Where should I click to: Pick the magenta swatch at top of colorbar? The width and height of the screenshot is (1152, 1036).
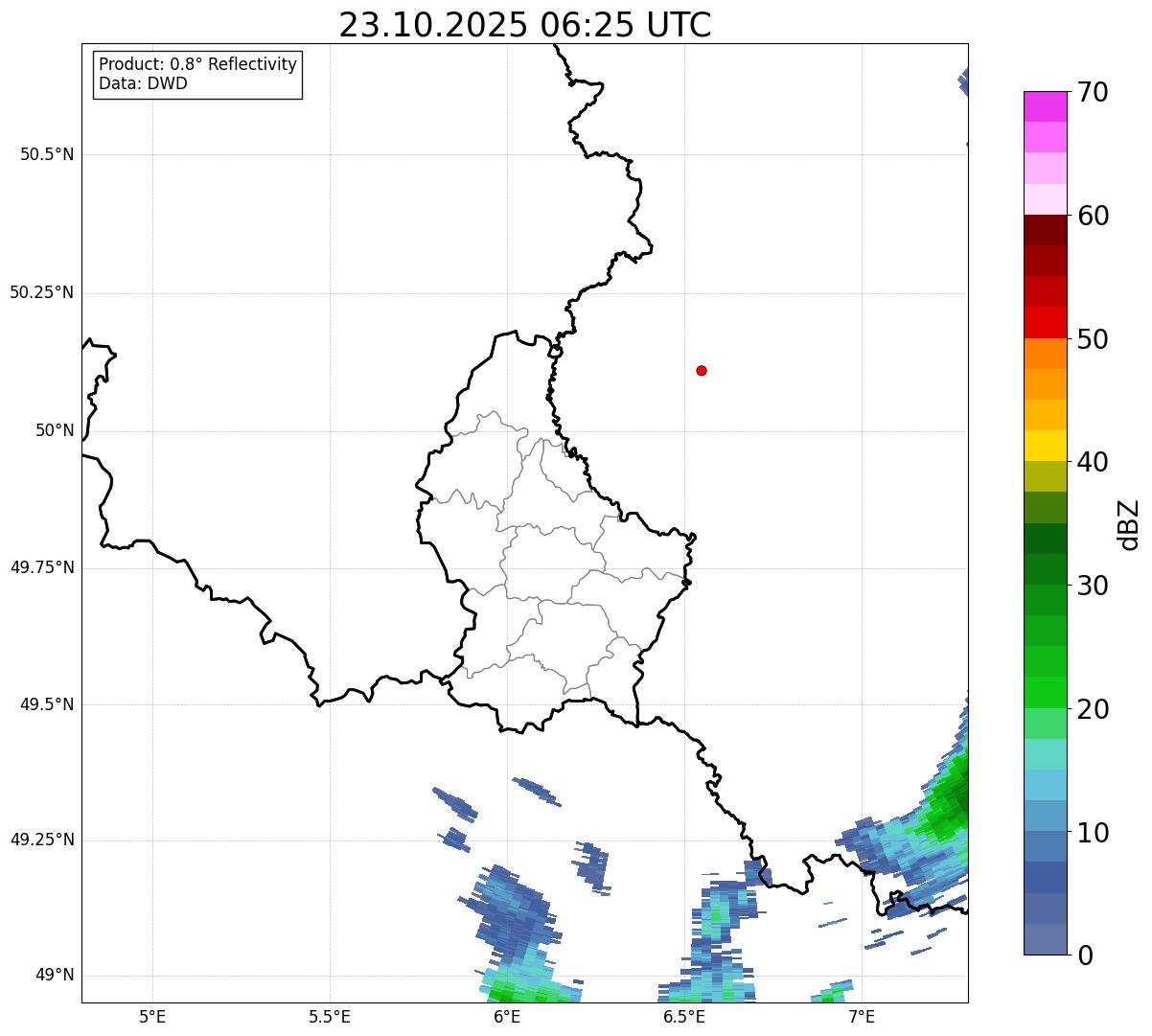pos(1045,106)
